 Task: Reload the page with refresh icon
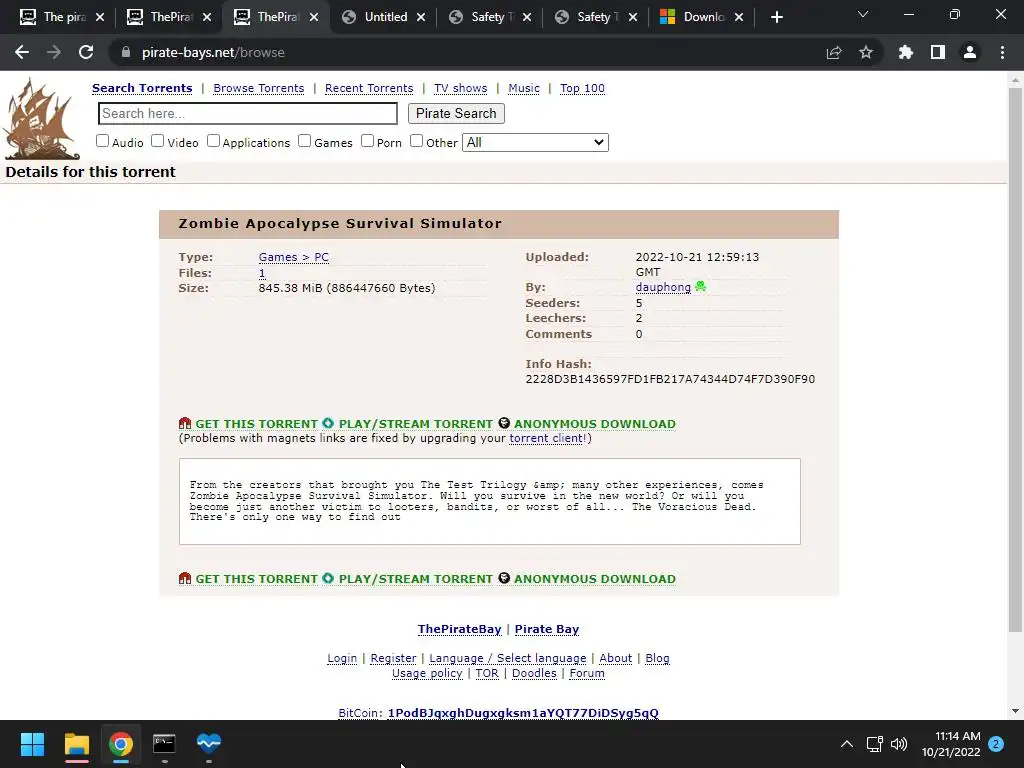pyautogui.click(x=86, y=52)
